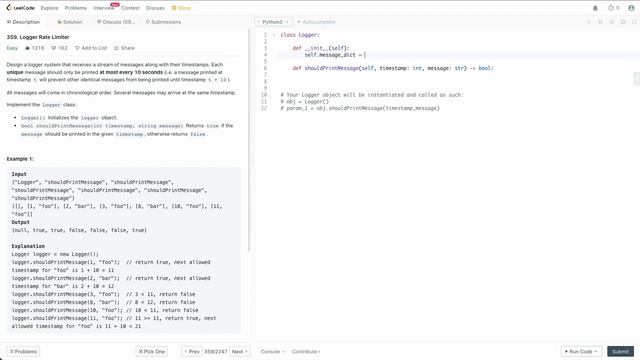Switch to the Description tab
Viewport: 640px width, 360px height.
click(23, 22)
